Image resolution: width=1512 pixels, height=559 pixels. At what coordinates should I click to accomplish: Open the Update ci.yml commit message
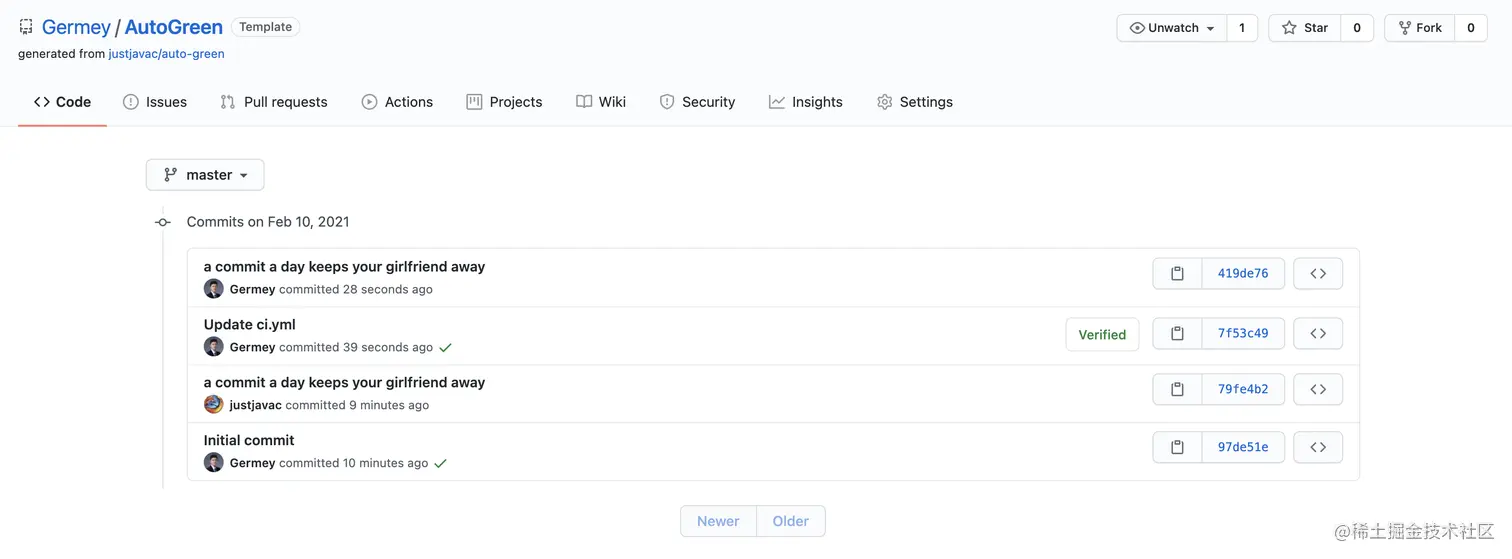250,325
